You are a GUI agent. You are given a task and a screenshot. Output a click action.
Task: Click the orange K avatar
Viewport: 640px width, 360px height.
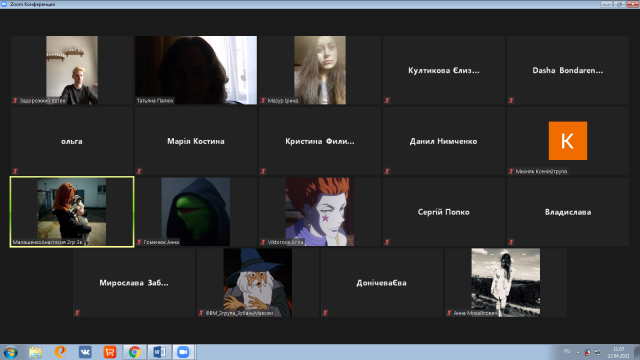click(568, 141)
